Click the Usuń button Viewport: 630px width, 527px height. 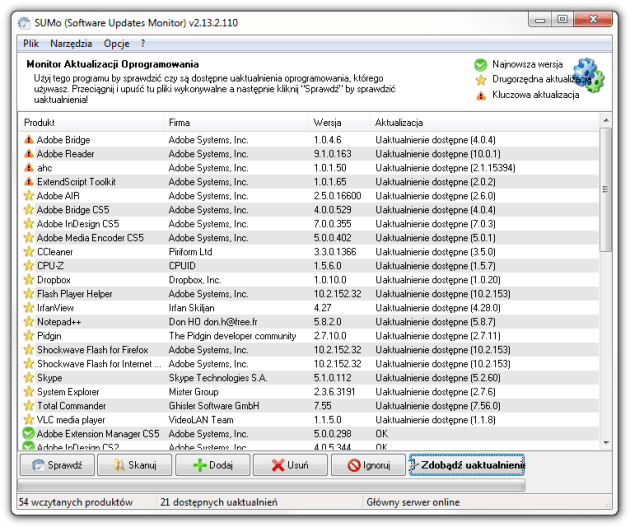(x=290, y=465)
